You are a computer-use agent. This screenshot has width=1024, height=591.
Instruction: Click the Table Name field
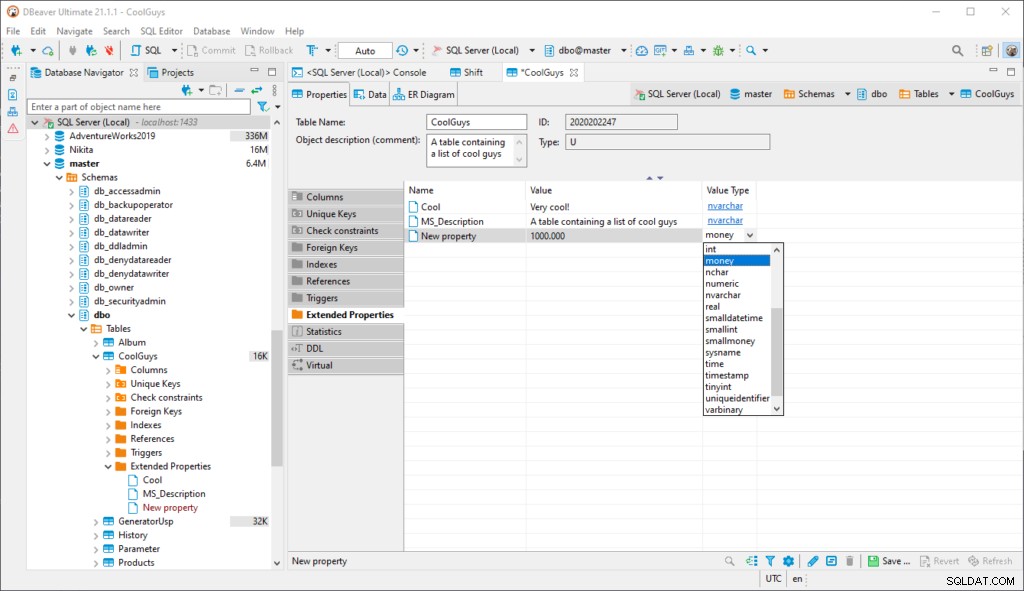click(477, 122)
